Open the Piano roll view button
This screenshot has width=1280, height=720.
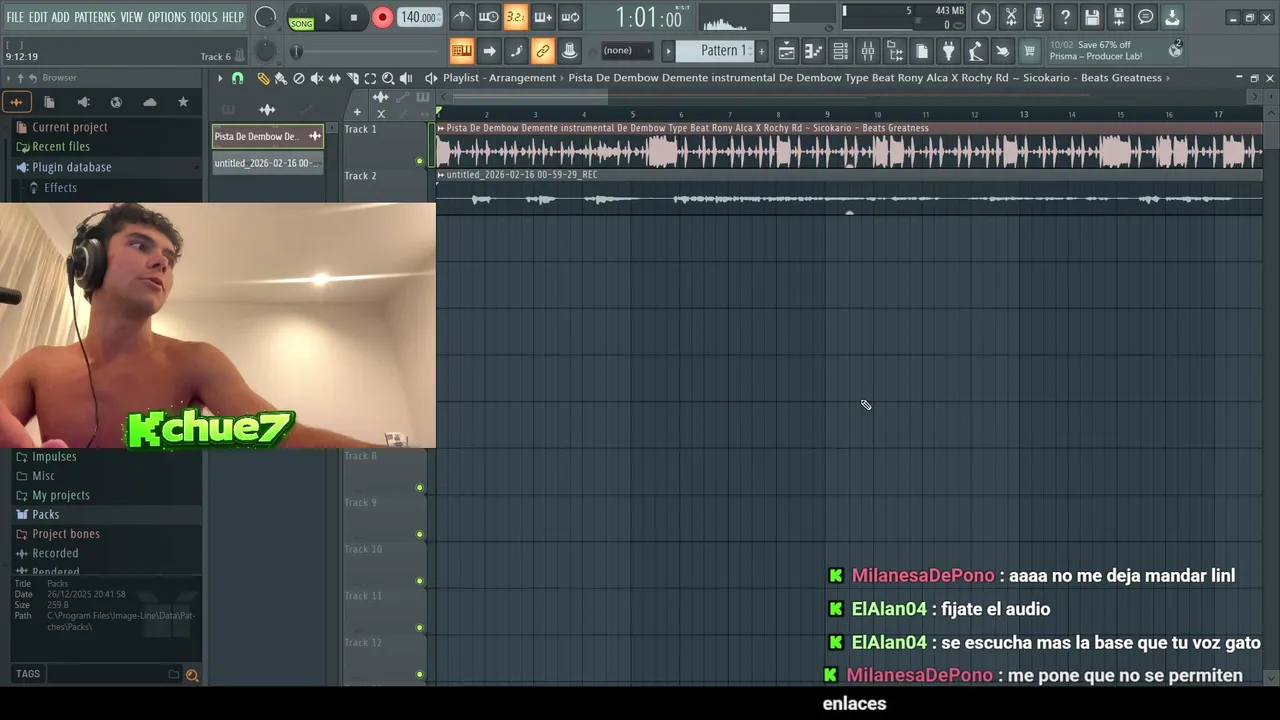[x=814, y=51]
